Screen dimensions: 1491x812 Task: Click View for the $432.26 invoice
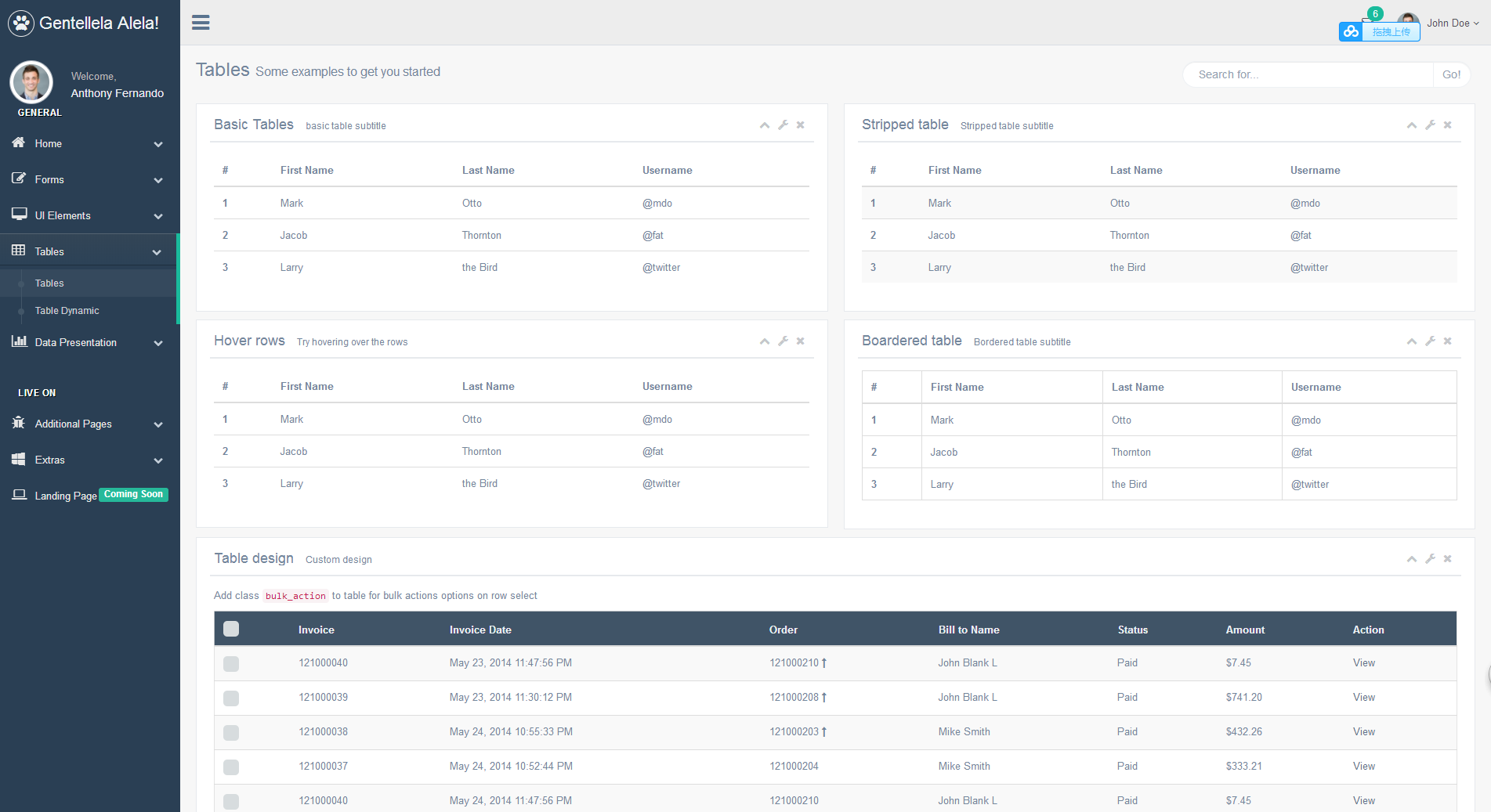pyautogui.click(x=1363, y=731)
